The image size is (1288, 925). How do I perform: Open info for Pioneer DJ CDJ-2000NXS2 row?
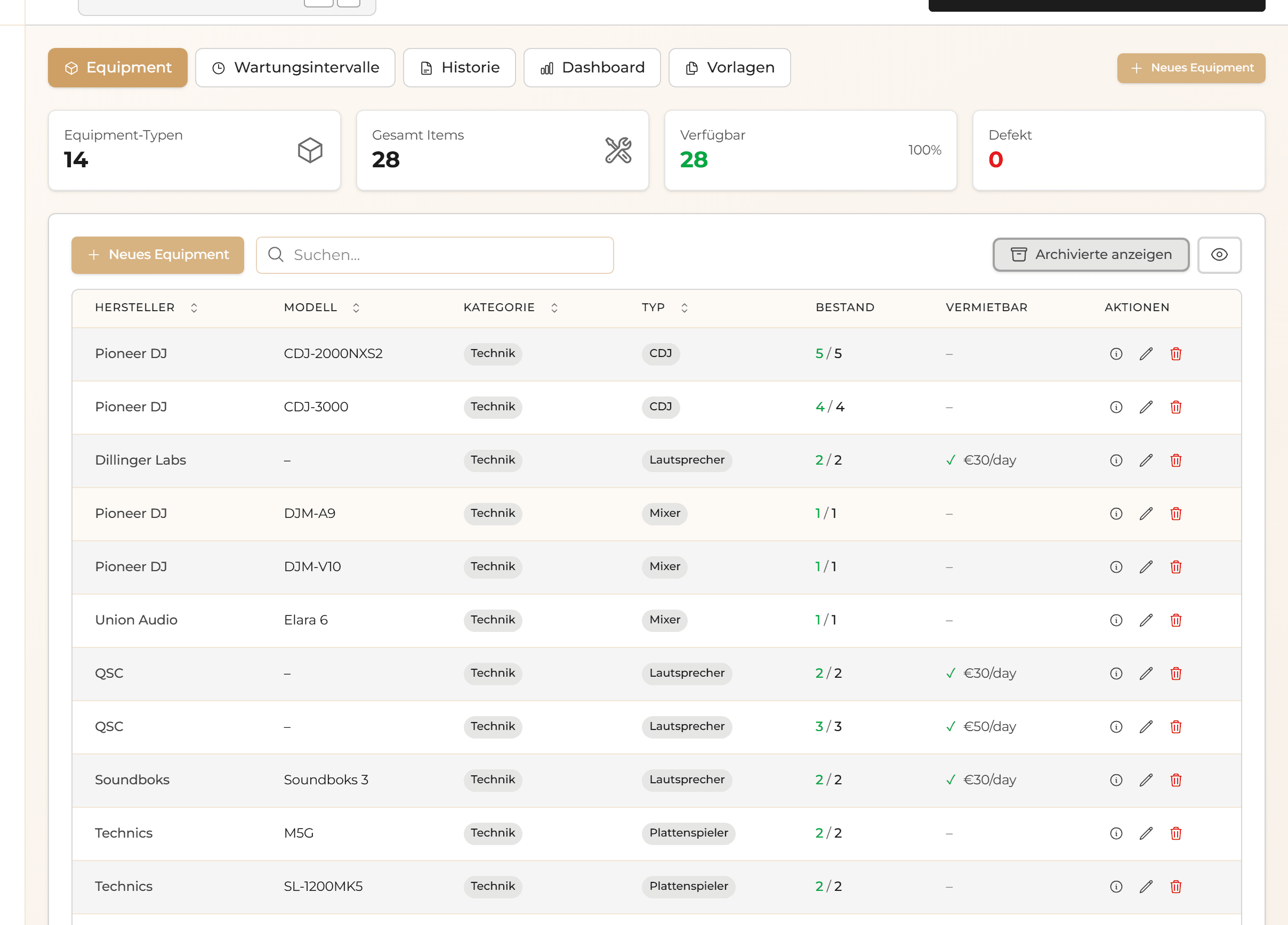tap(1116, 354)
